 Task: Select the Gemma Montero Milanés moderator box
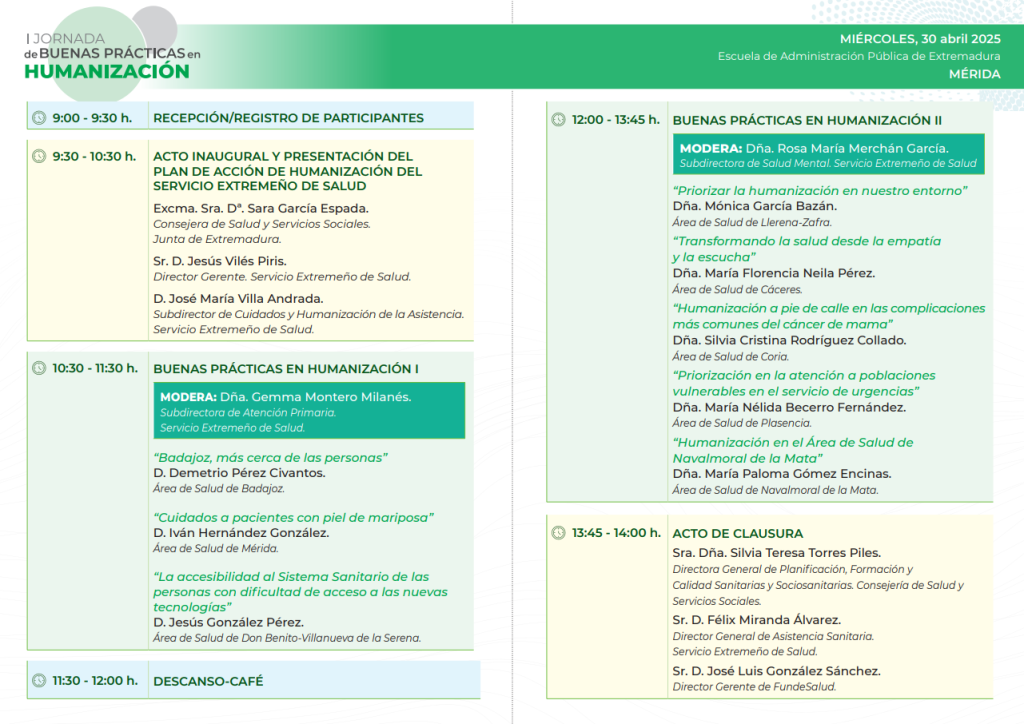click(309, 411)
